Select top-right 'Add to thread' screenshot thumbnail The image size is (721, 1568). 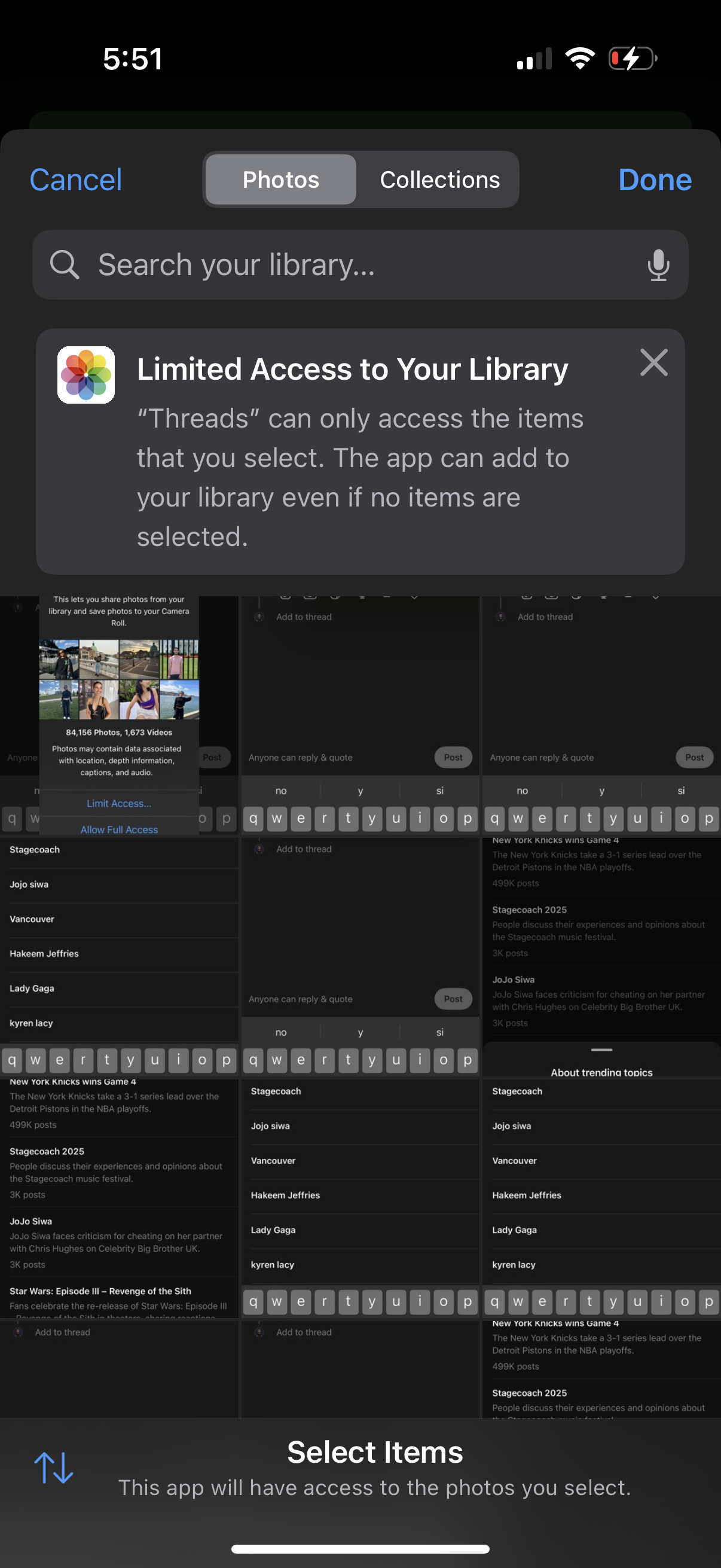tap(601, 716)
